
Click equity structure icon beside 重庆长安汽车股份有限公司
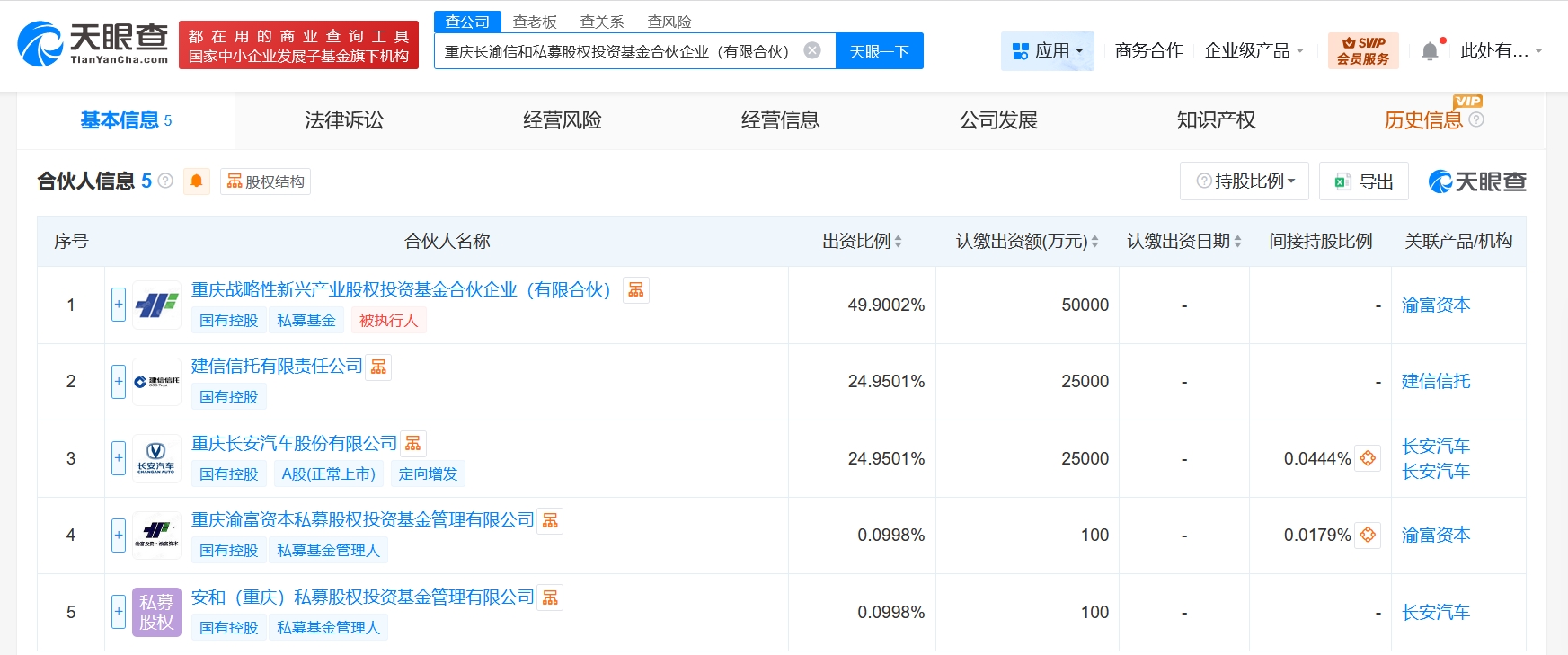pyautogui.click(x=412, y=444)
